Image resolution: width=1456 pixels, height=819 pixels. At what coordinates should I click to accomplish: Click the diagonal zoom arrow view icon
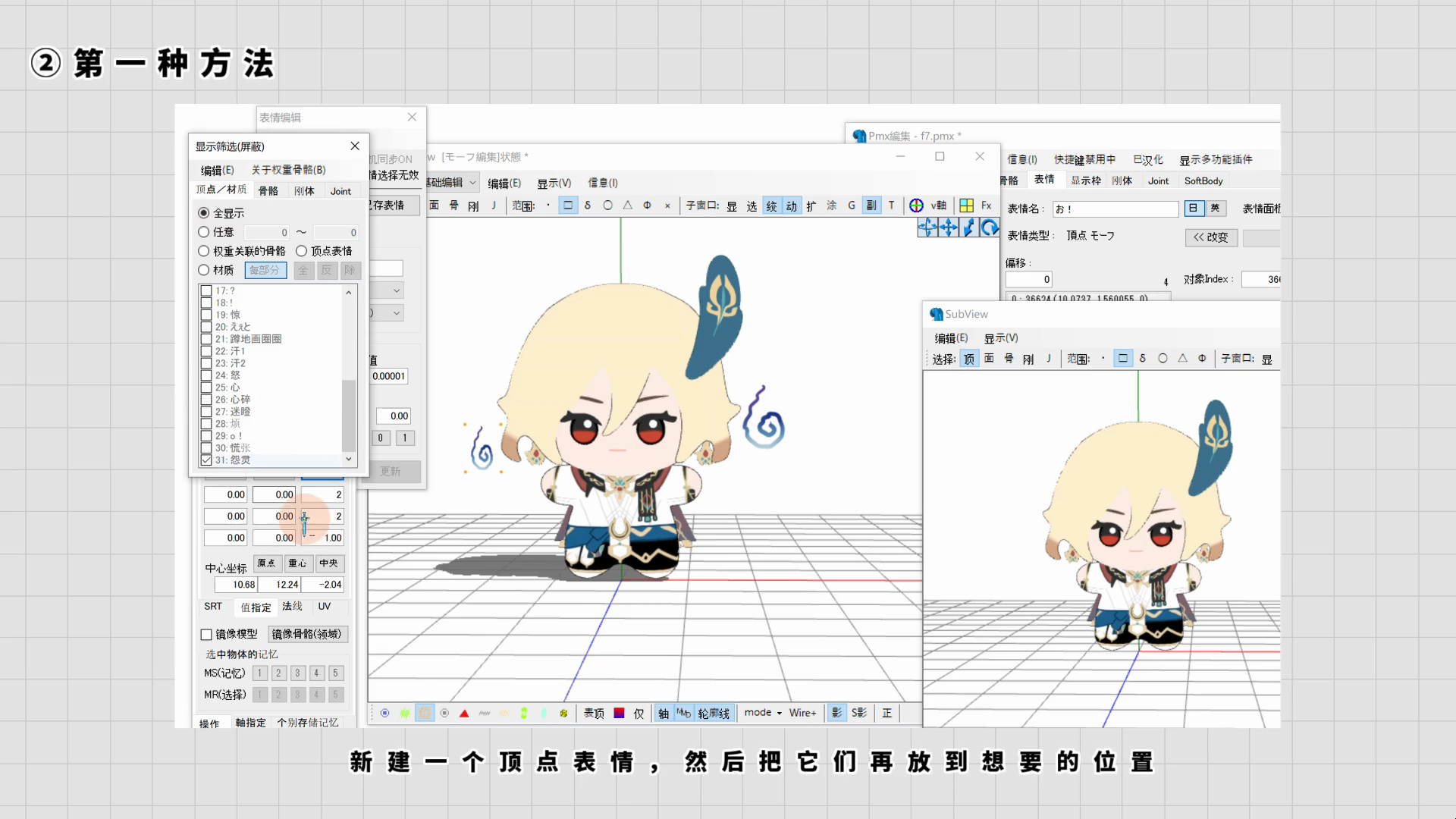[968, 227]
